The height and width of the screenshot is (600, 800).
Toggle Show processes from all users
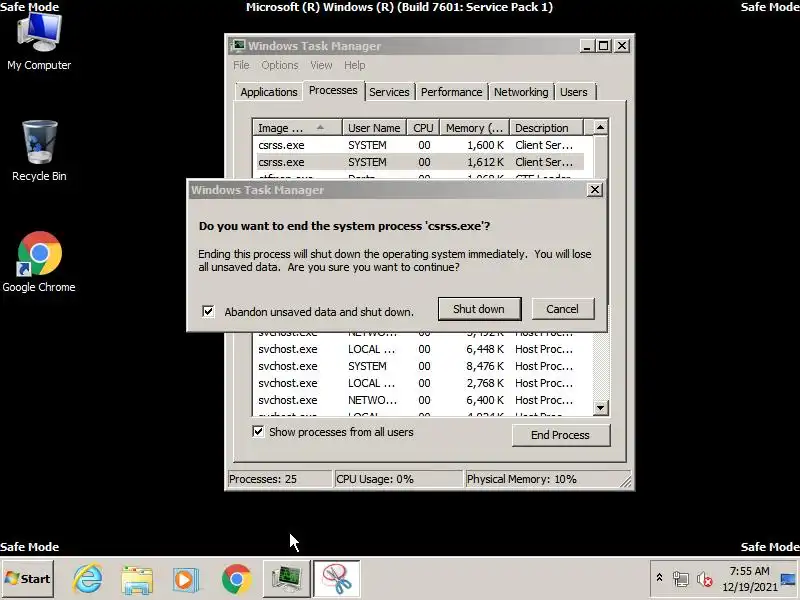pyautogui.click(x=258, y=432)
